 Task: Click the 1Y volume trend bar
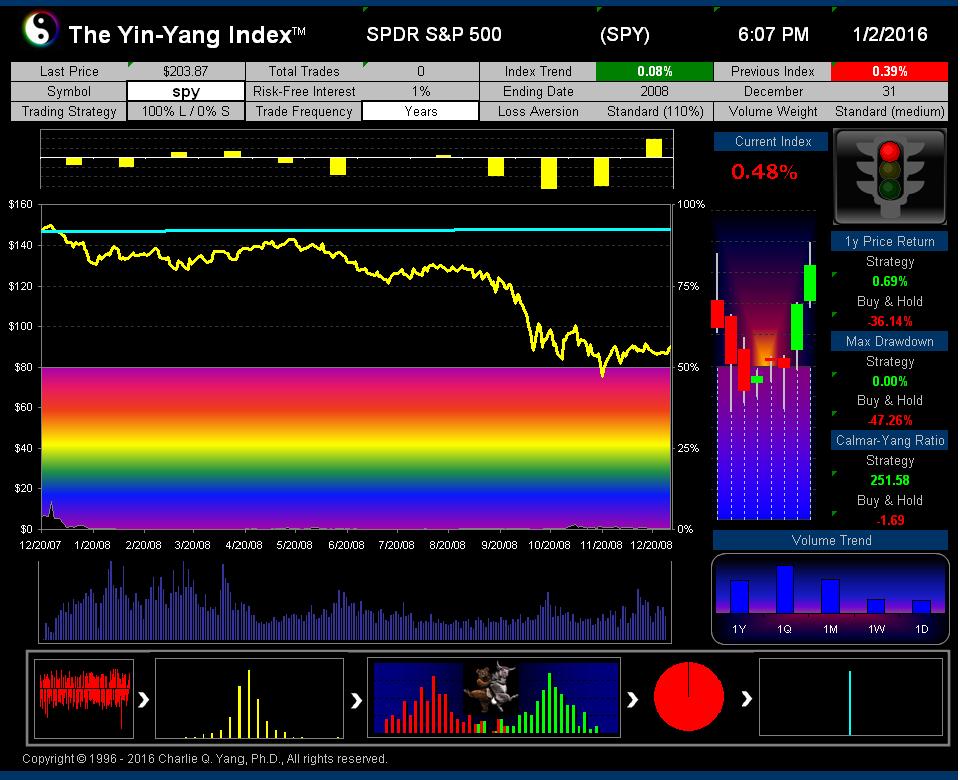click(x=740, y=596)
